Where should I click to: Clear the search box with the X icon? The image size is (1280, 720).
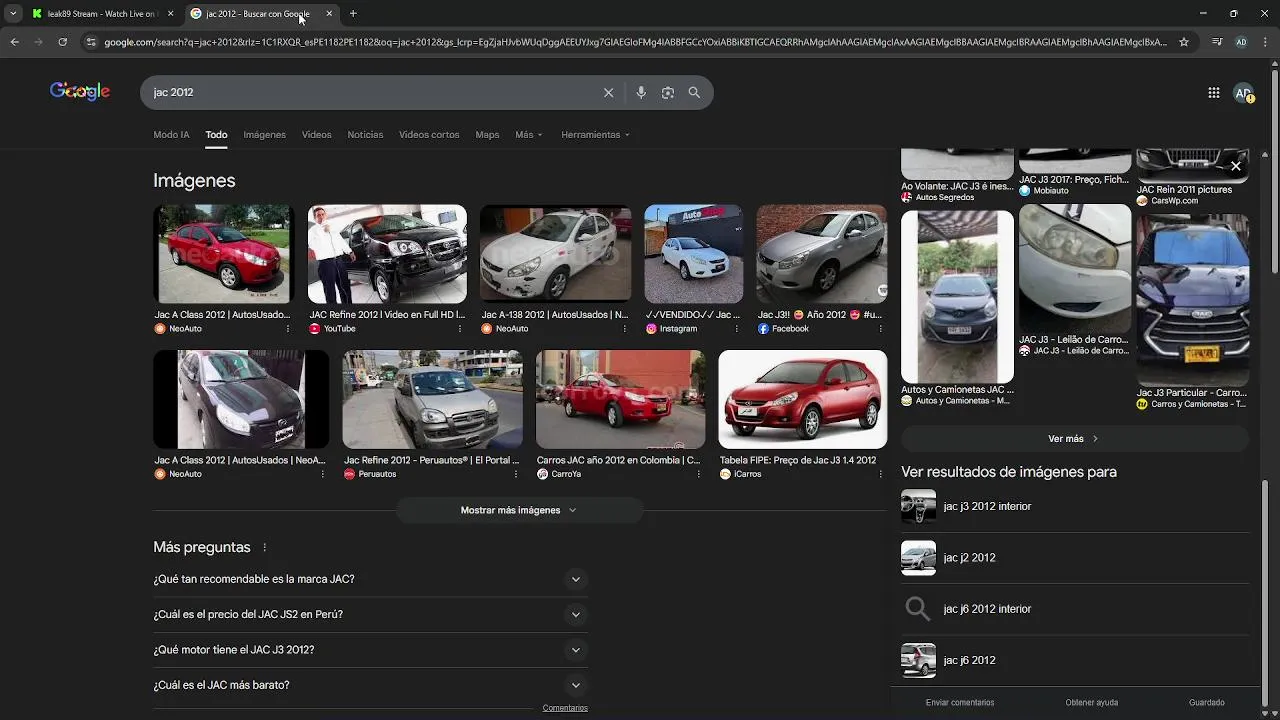pos(608,92)
